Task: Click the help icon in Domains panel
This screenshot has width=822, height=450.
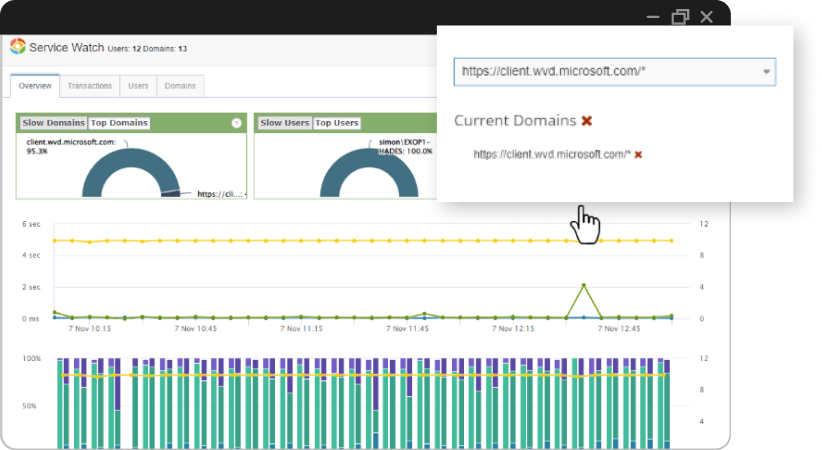Action: pos(236,123)
